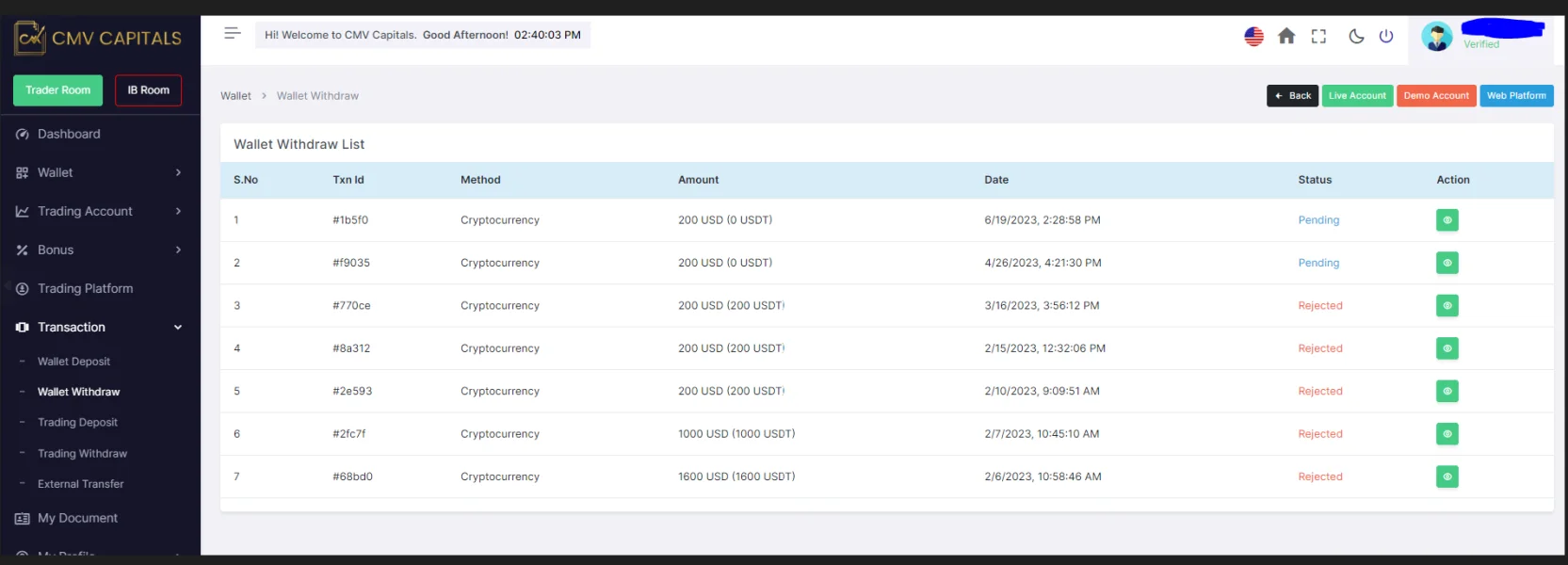Click the orange Demo Account button
Image resolution: width=1568 pixels, height=565 pixels.
point(1435,96)
